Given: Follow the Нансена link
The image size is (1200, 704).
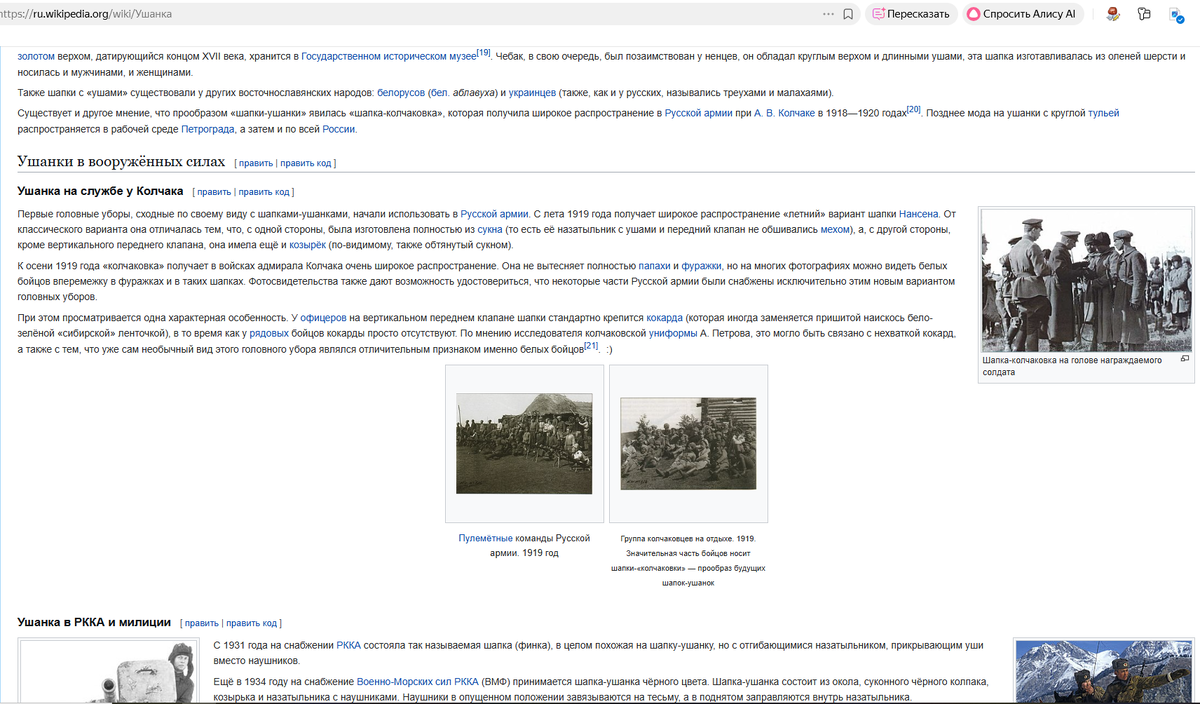Looking at the screenshot, I should [x=919, y=214].
